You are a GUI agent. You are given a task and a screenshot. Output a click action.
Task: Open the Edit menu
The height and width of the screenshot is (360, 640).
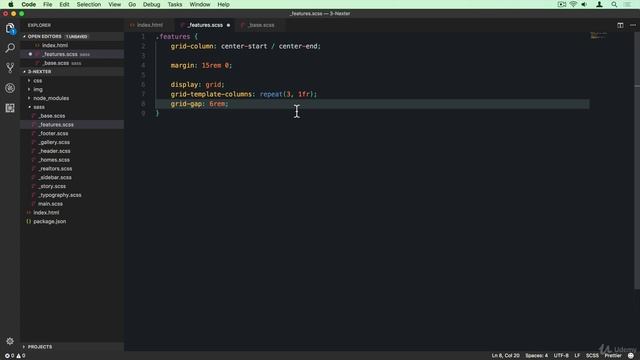pyautogui.click(x=64, y=4)
